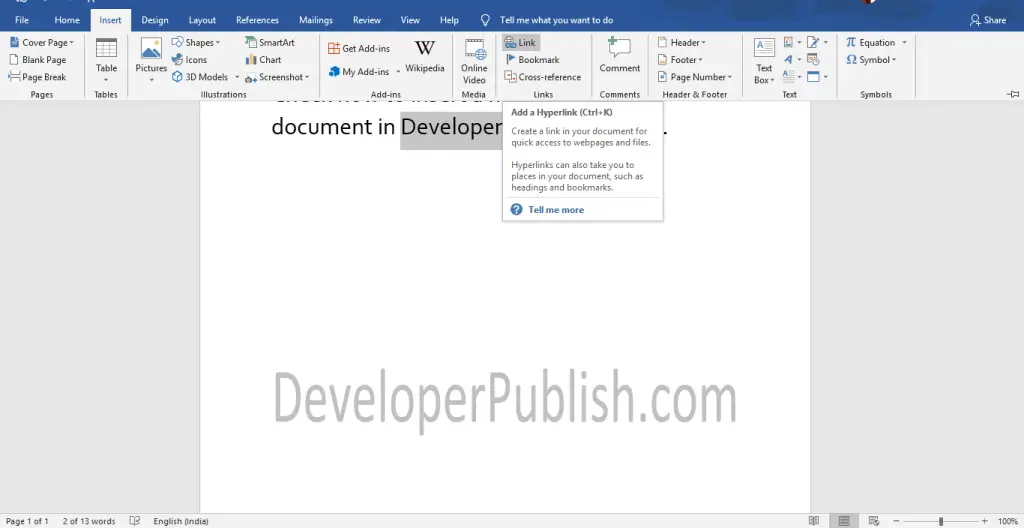Viewport: 1024px width, 528px height.
Task: Open Quick Parts in Text group
Action: click(792, 42)
